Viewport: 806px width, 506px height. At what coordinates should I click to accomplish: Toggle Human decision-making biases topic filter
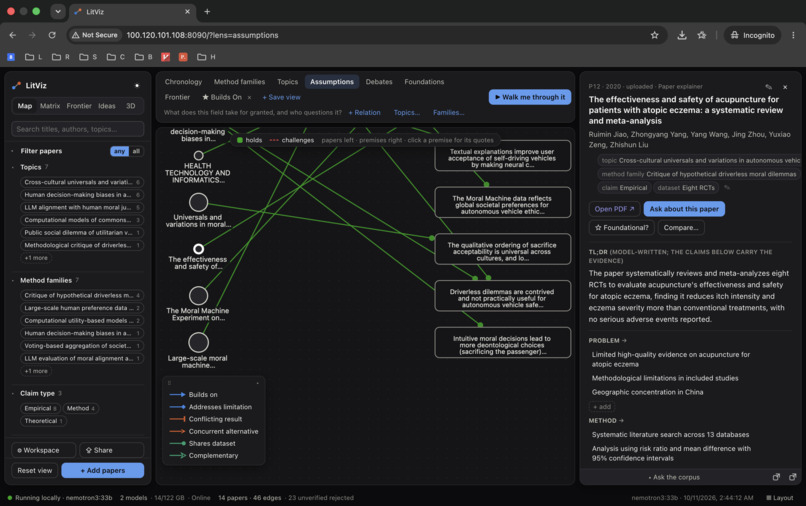pyautogui.click(x=82, y=195)
